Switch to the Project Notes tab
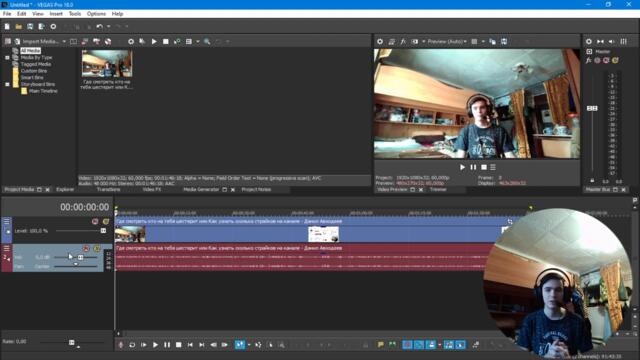This screenshot has height=360, width=640. click(256, 190)
